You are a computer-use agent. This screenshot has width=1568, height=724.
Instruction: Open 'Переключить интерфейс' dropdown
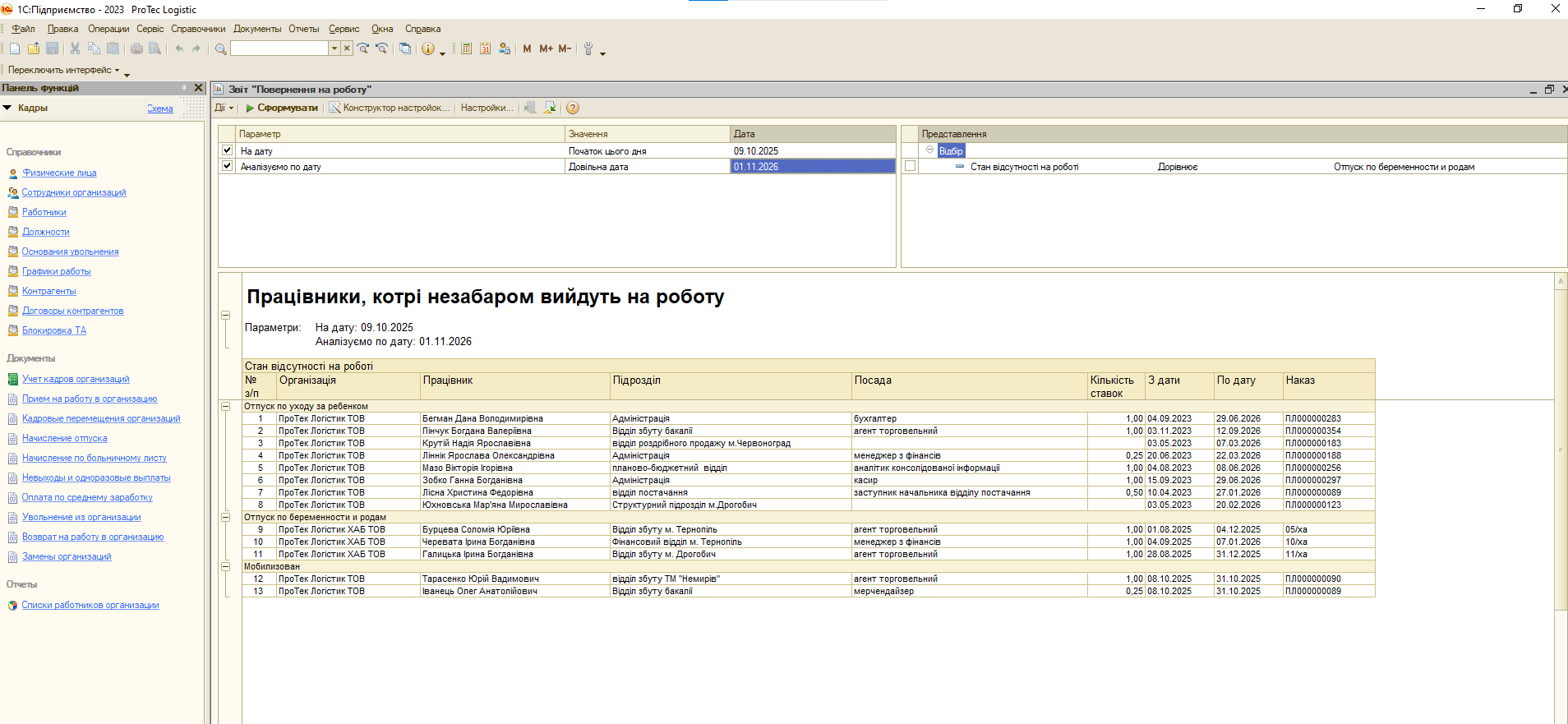click(x=63, y=70)
